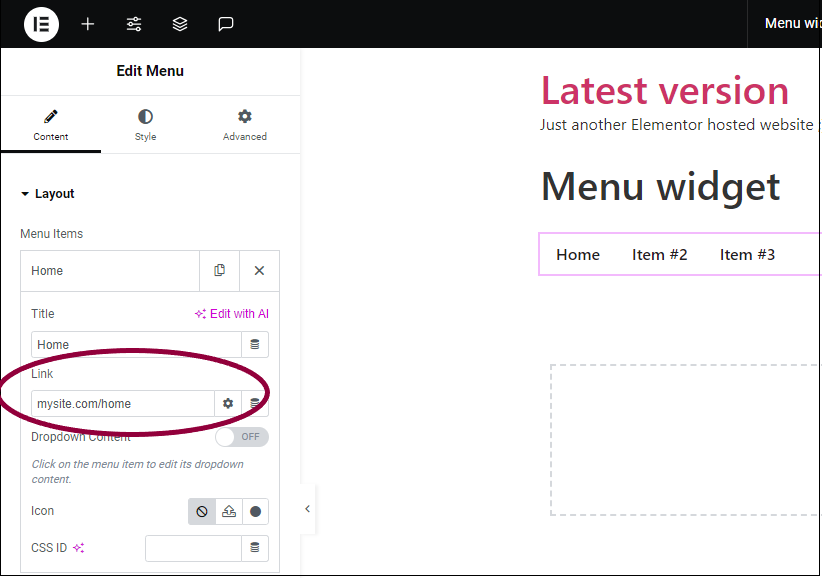Collapse the Home item header
This screenshot has height=578, width=822.
110,270
